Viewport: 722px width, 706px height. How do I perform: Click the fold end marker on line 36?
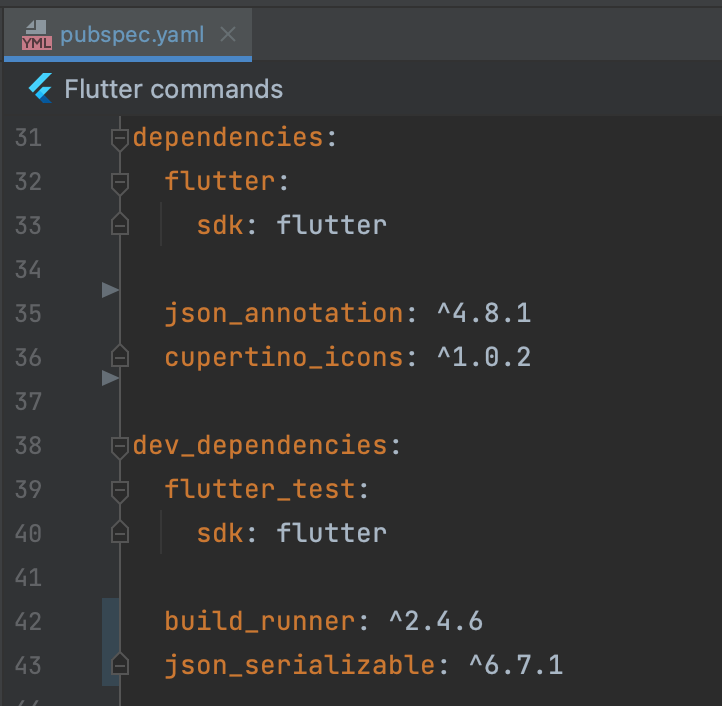(x=120, y=356)
